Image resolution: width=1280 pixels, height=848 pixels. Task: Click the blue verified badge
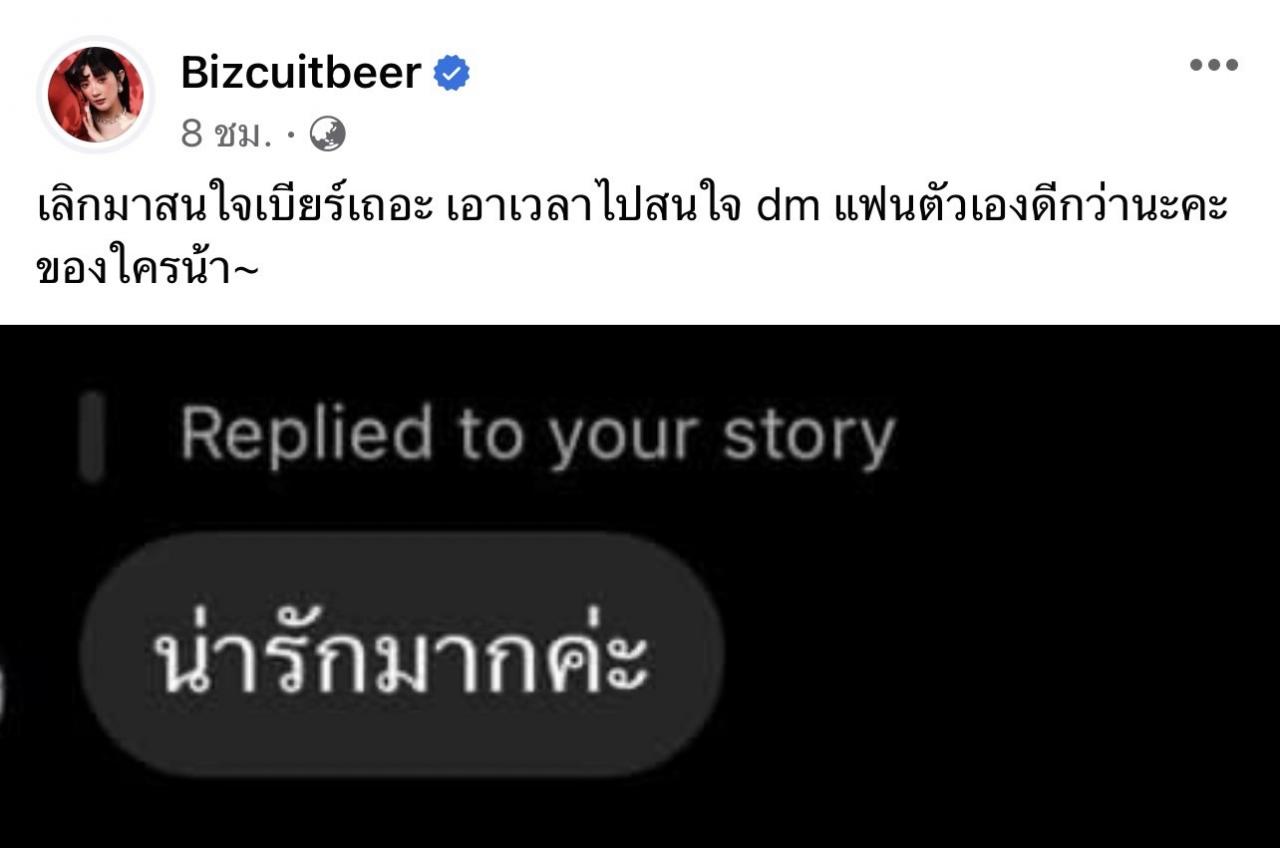[451, 73]
